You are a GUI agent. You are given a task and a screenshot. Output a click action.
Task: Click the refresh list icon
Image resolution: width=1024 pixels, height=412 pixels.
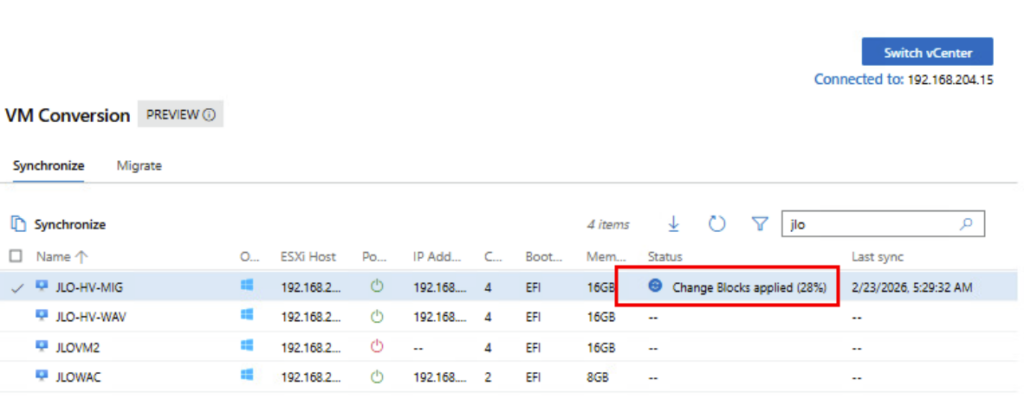click(716, 224)
